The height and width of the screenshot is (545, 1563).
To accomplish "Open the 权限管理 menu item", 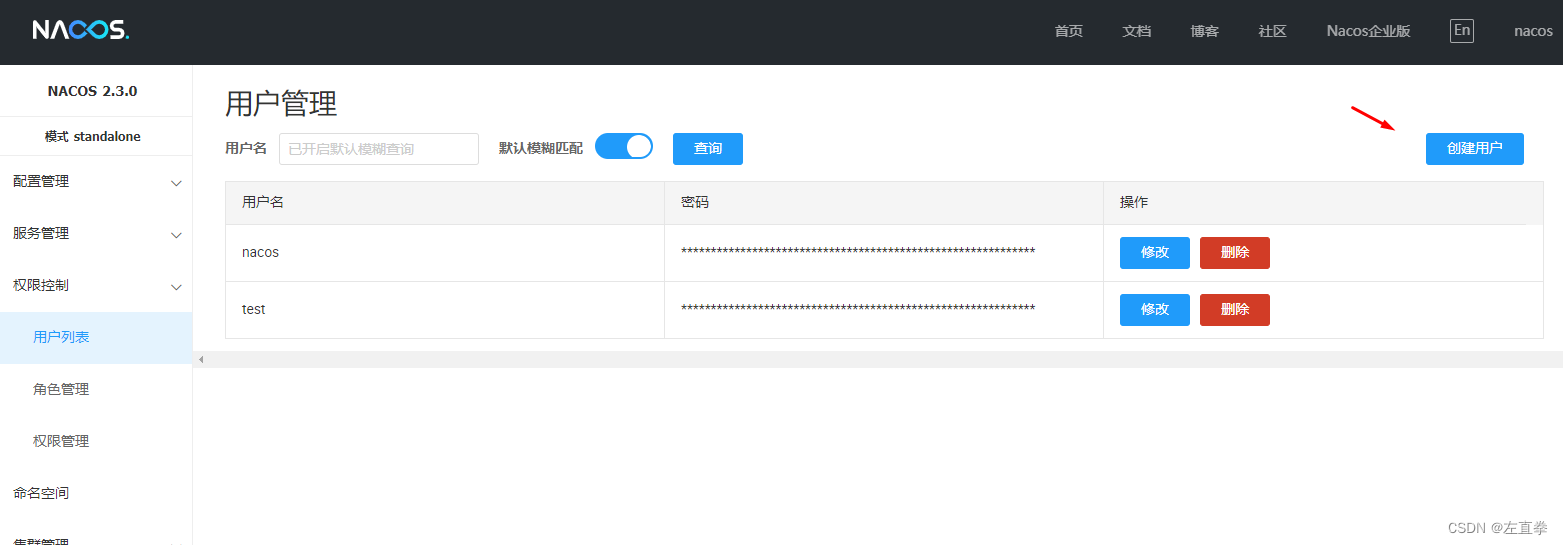I will tap(96, 441).
